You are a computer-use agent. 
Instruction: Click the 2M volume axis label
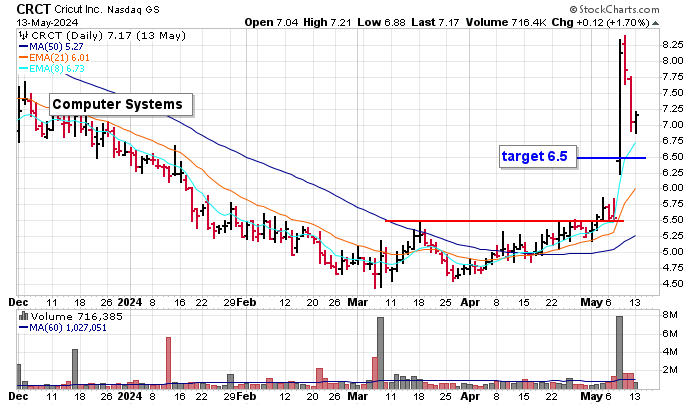point(670,370)
